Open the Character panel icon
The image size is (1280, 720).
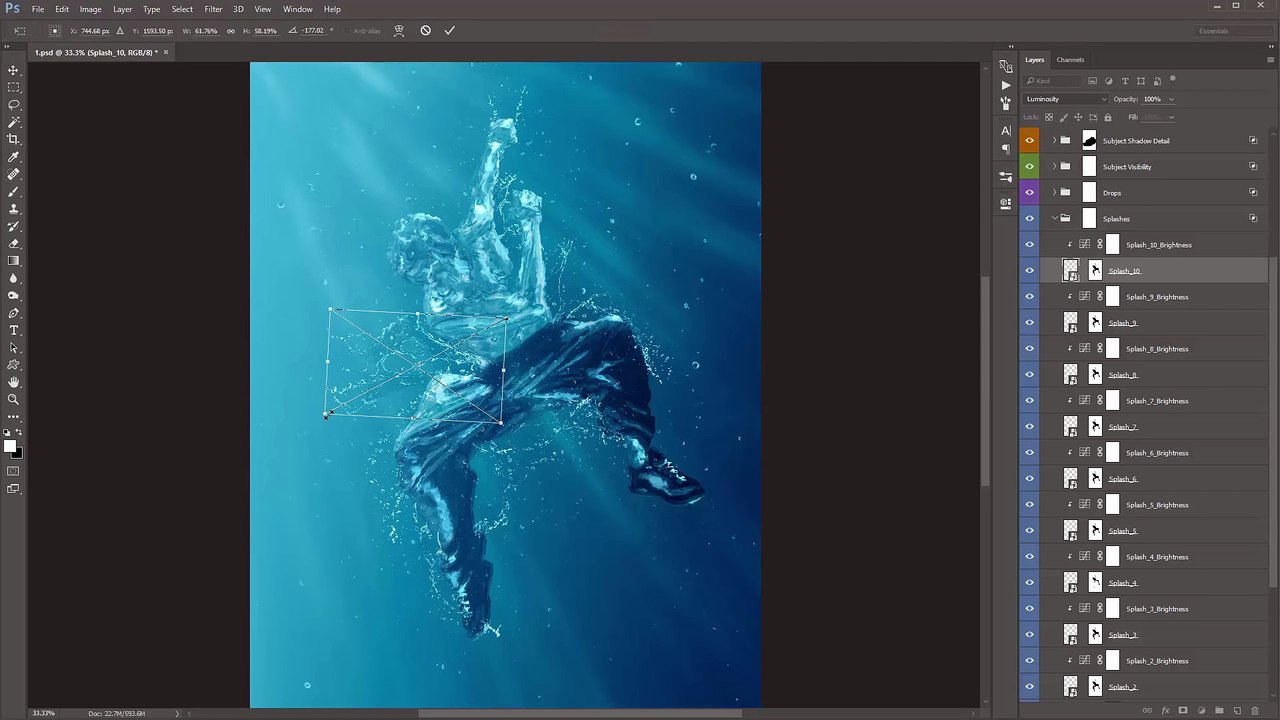[1006, 131]
